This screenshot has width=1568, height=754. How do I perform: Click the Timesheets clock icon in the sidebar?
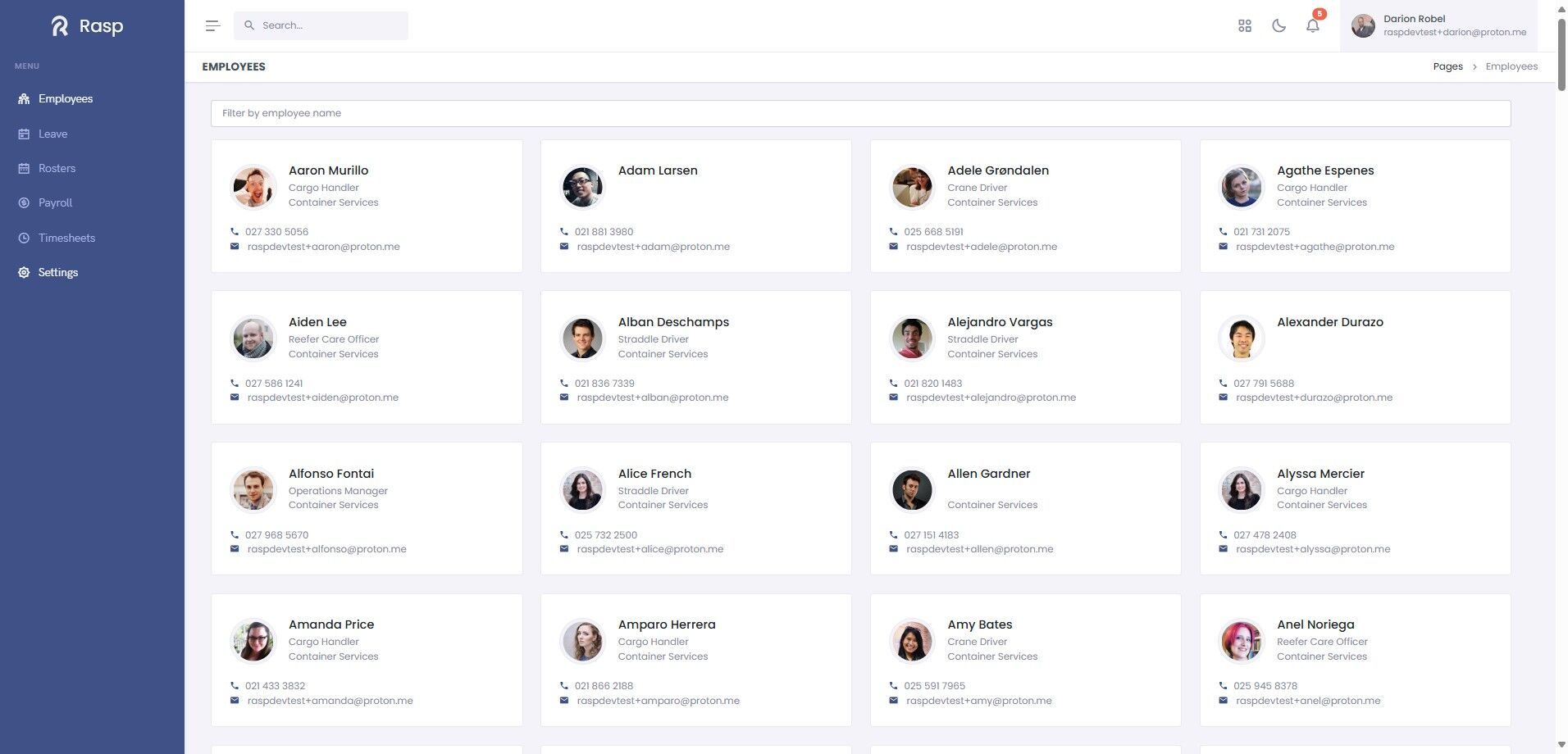click(x=24, y=238)
